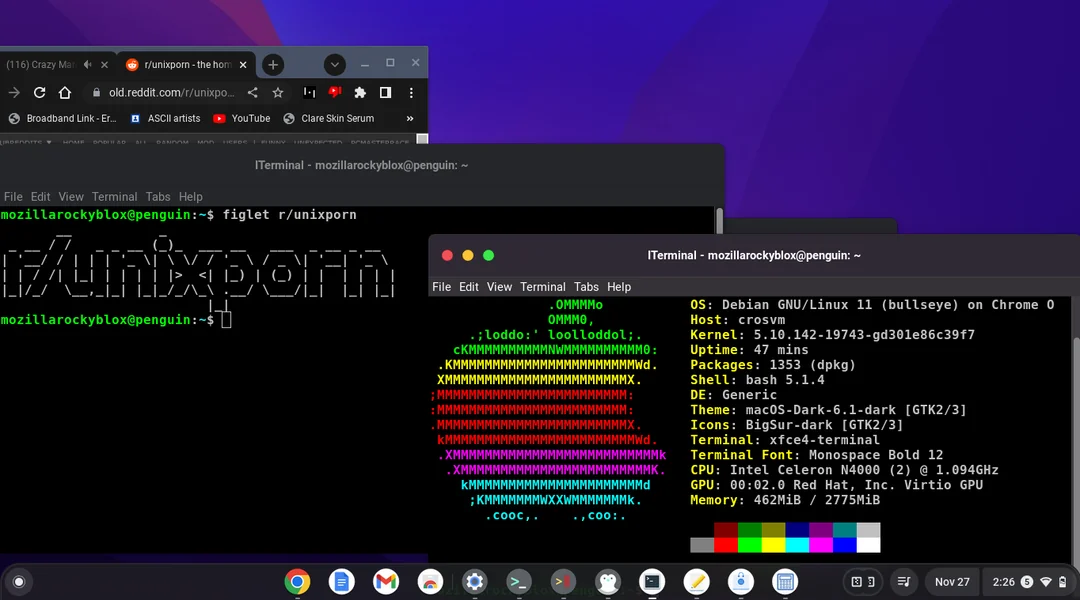
Task: Click the 'Uptime: 47 mins' line
Action: (x=749, y=350)
